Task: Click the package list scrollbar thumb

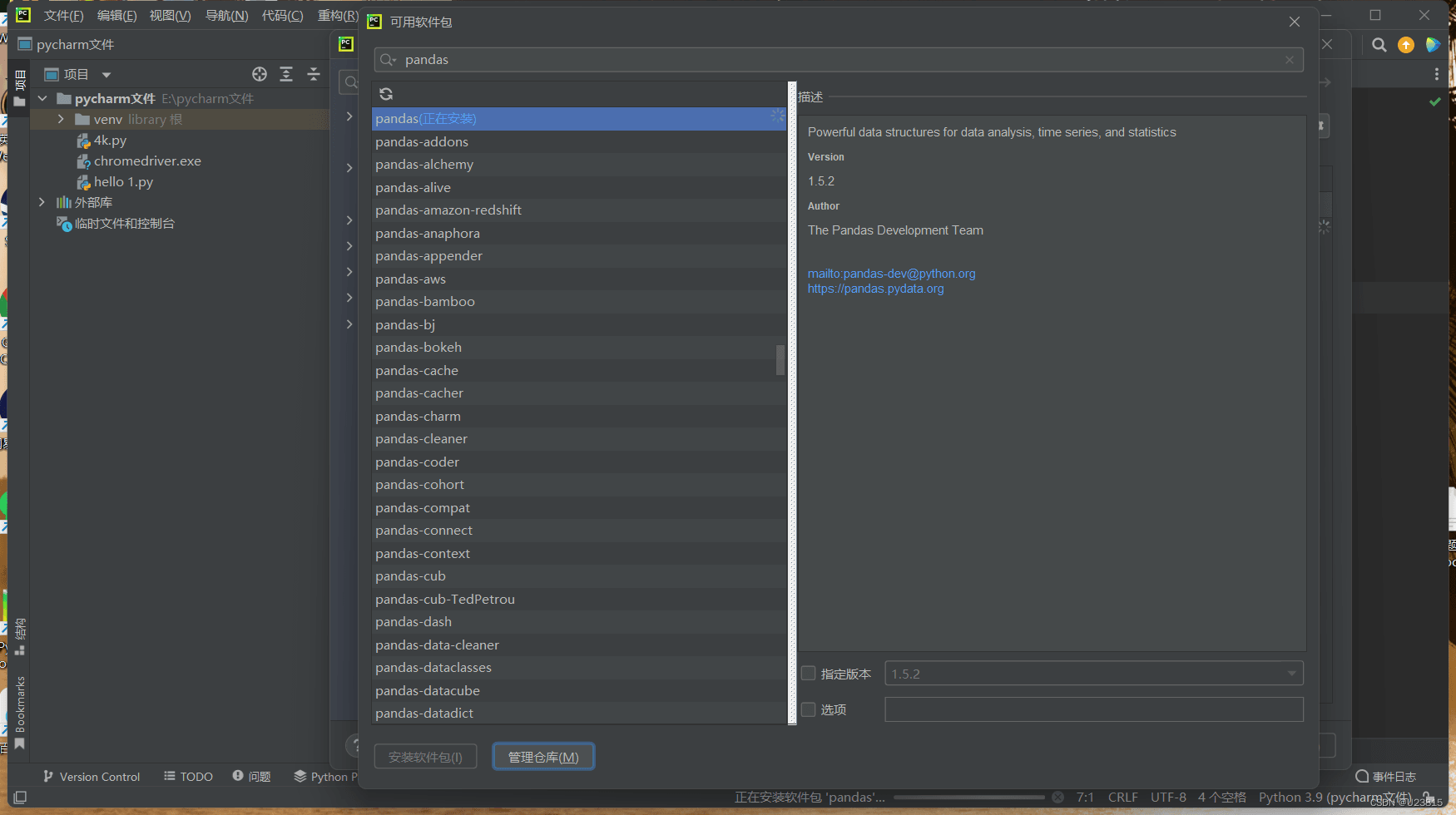Action: click(780, 360)
